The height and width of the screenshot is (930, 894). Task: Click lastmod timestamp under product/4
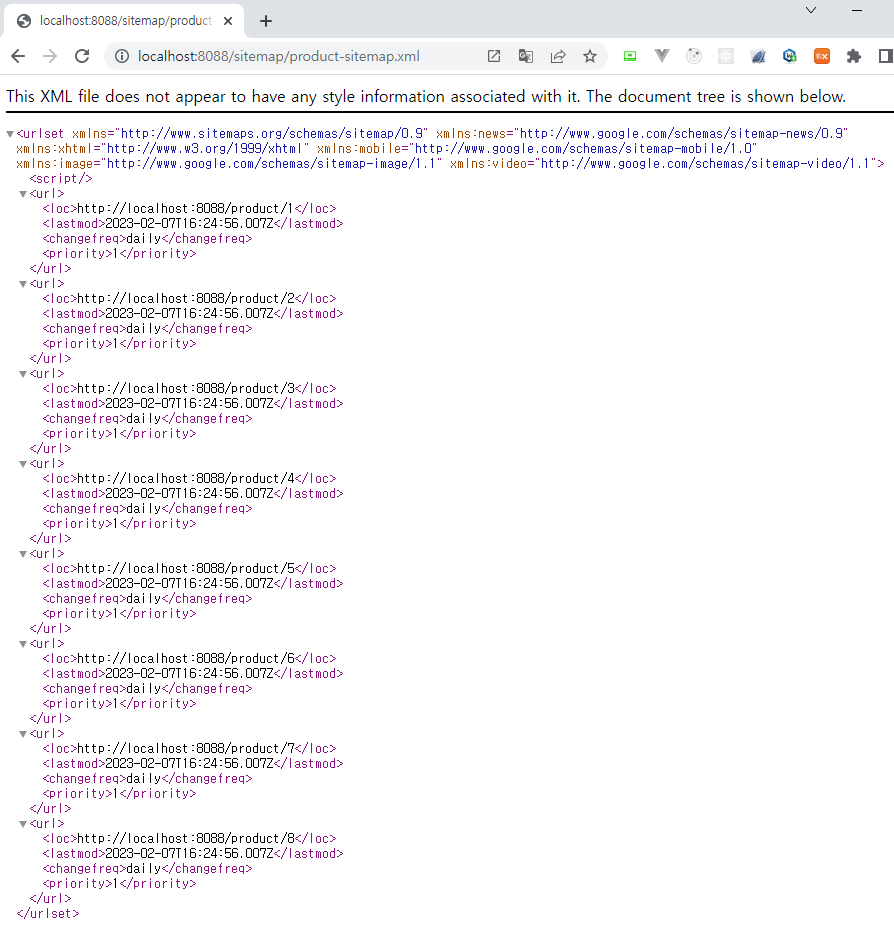pos(189,494)
